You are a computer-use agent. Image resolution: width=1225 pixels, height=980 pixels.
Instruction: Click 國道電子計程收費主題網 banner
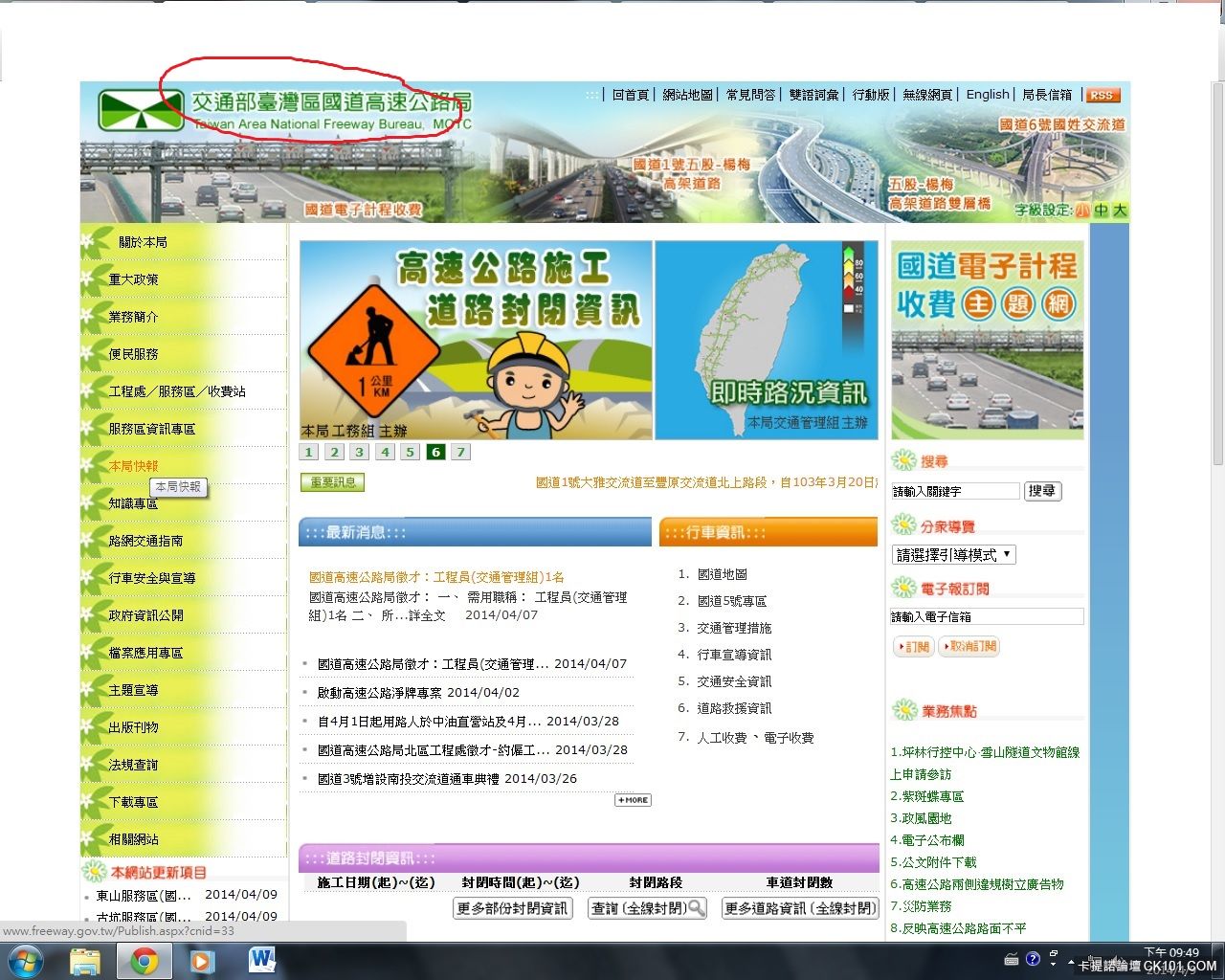click(x=988, y=340)
